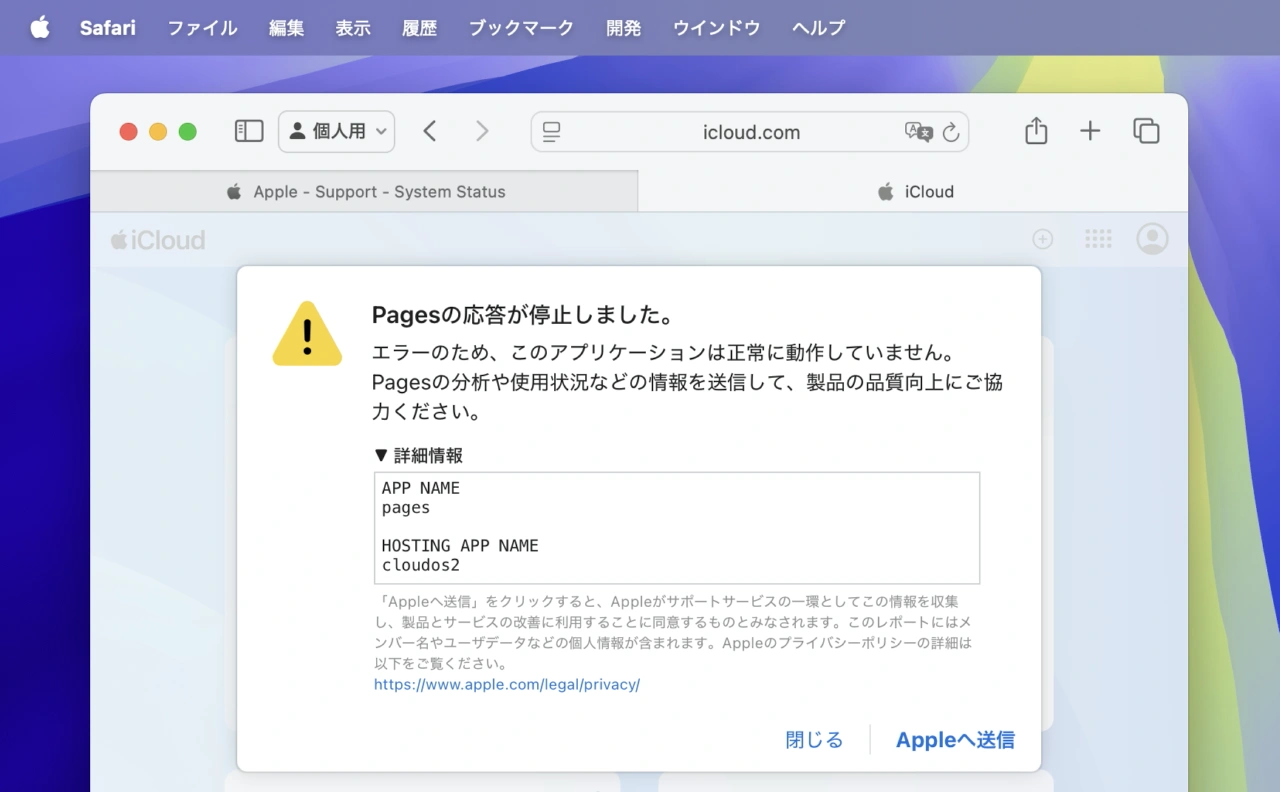Open the Apple menu
This screenshot has width=1280, height=792.
point(40,28)
